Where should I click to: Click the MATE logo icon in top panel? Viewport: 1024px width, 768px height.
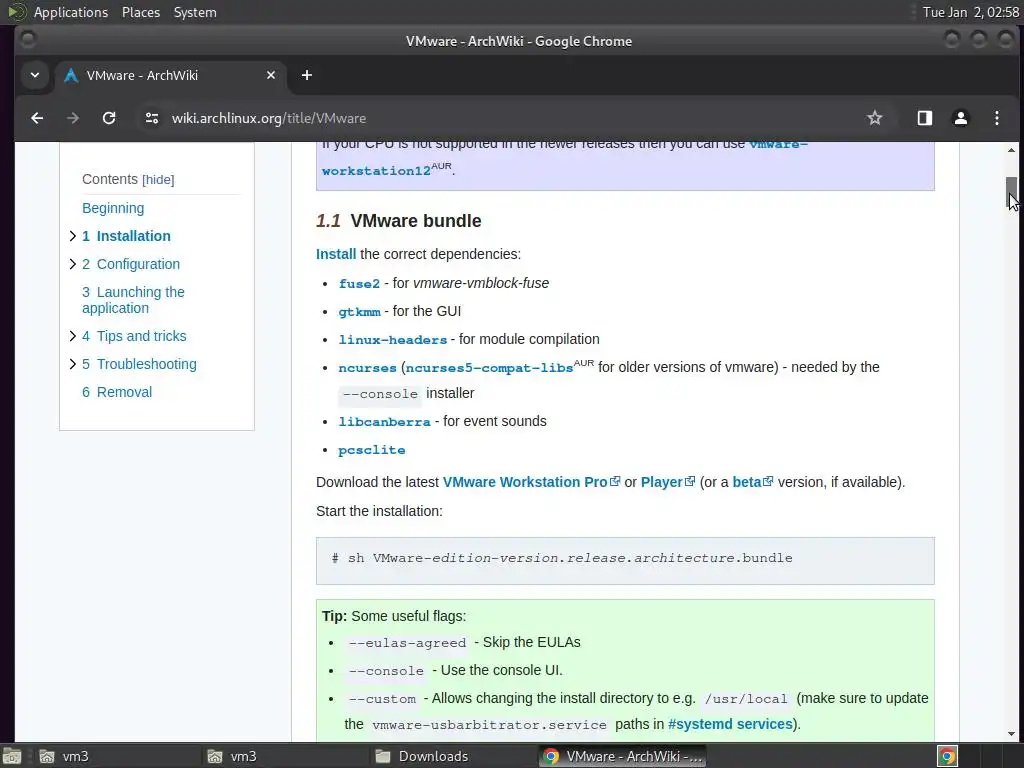[x=17, y=12]
